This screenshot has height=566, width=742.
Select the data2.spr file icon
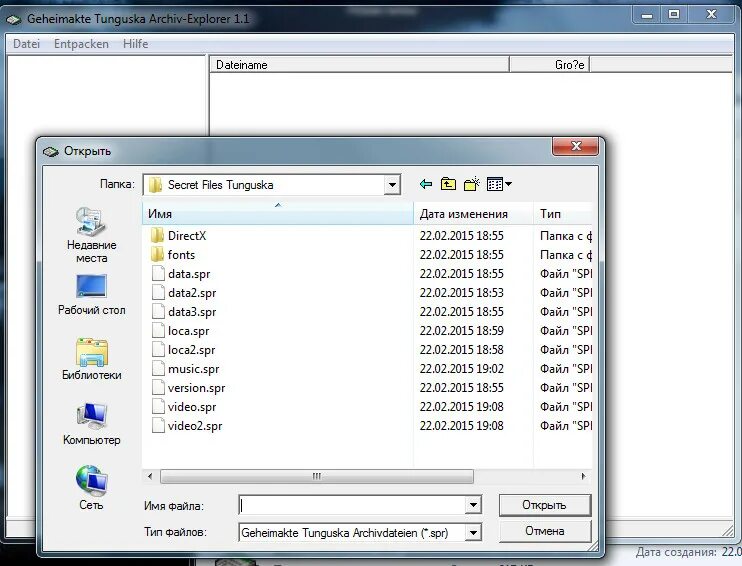point(158,292)
